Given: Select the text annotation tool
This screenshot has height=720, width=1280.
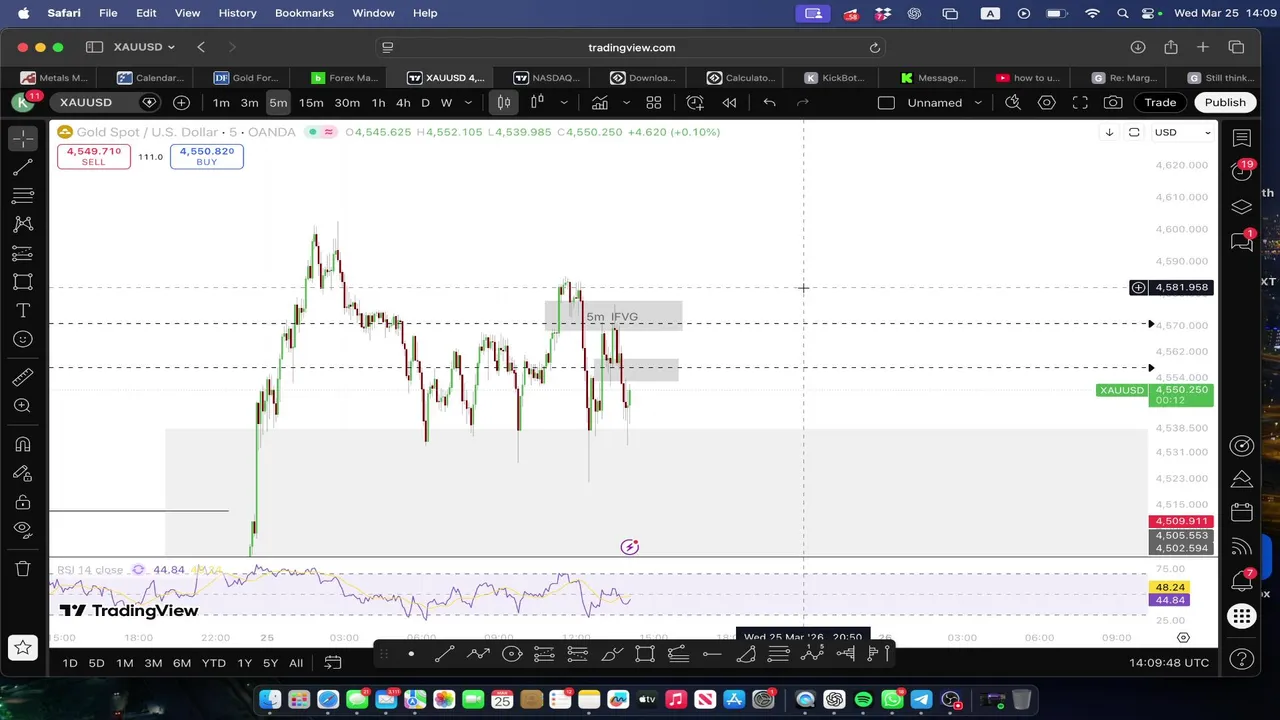Looking at the screenshot, I should coord(23,311).
